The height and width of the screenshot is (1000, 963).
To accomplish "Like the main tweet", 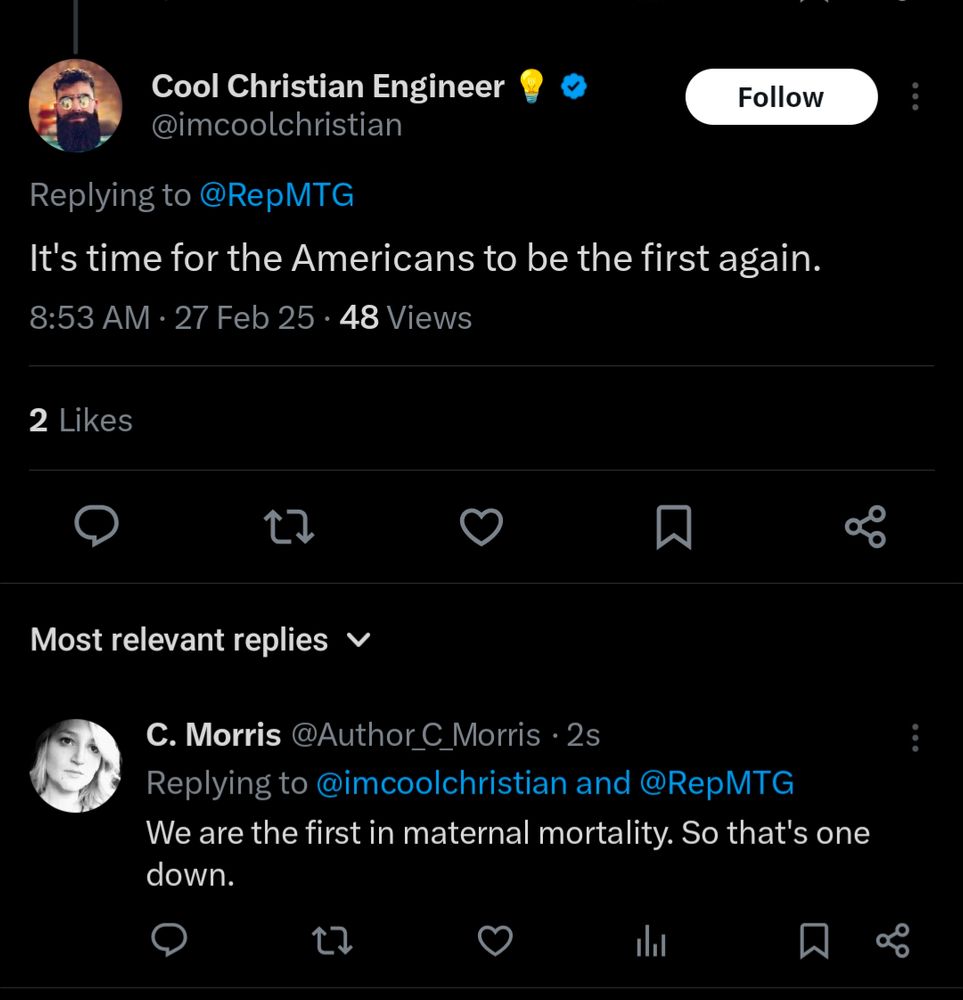I will tap(481, 526).
